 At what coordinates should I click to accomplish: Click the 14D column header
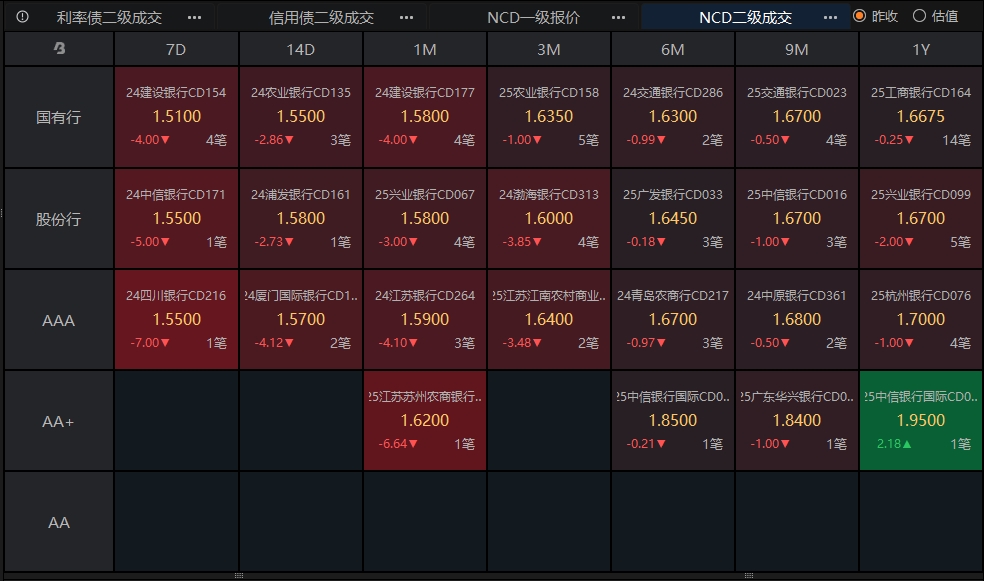(301, 49)
